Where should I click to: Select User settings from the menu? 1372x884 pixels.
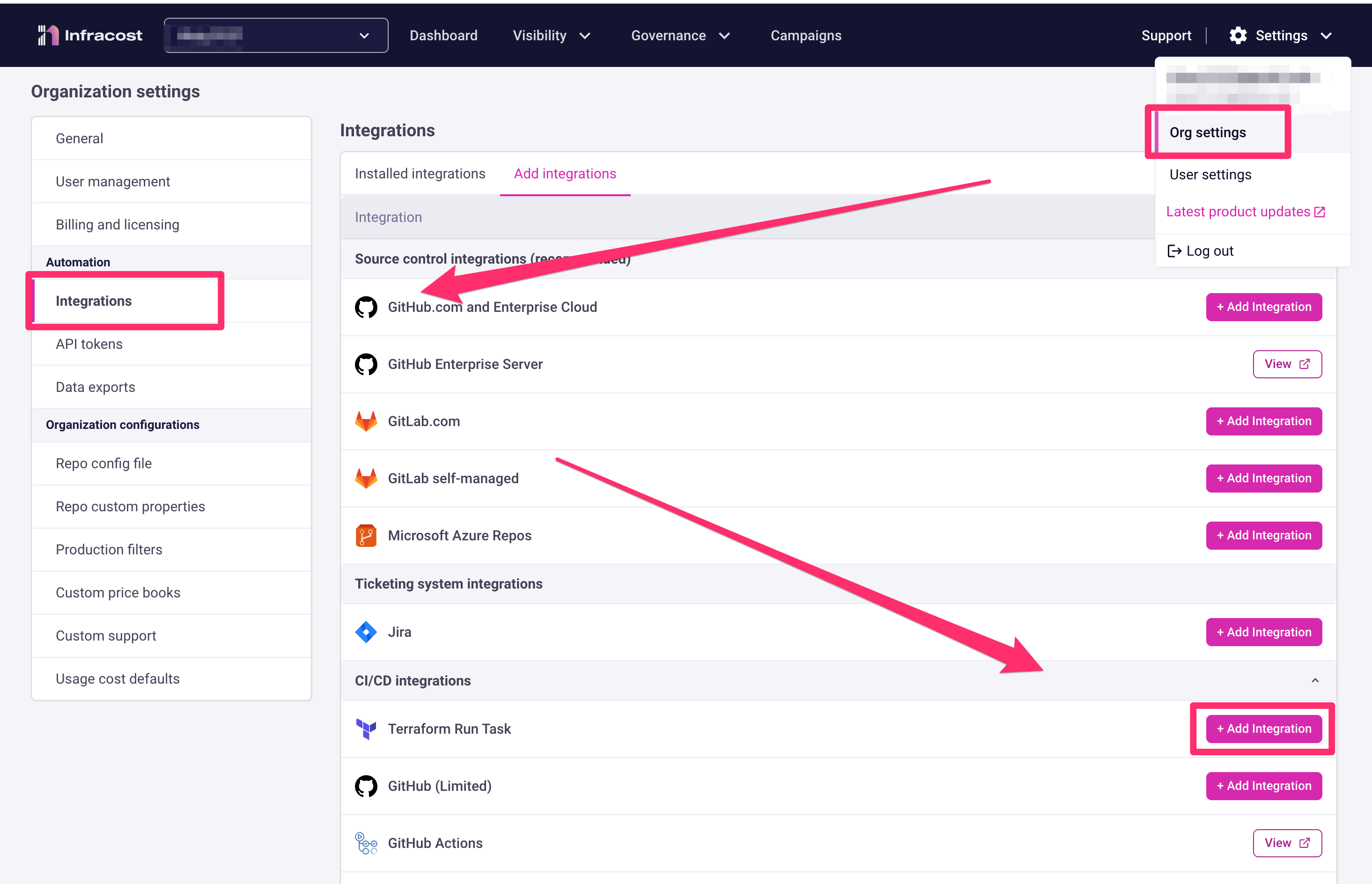pos(1210,175)
